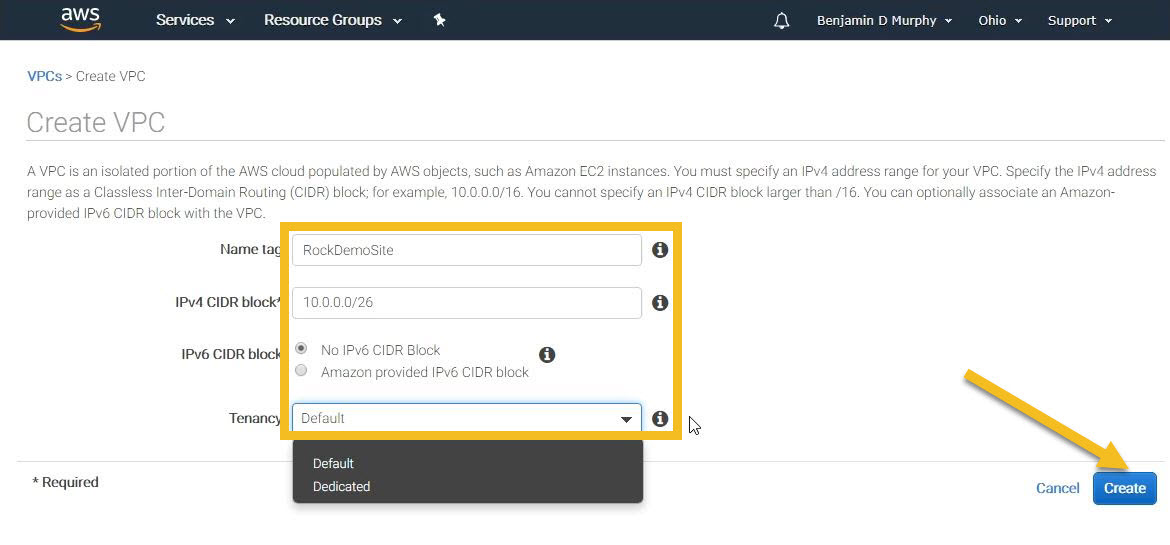
Task: Open Benjamin D Murphy account menu
Action: [884, 20]
